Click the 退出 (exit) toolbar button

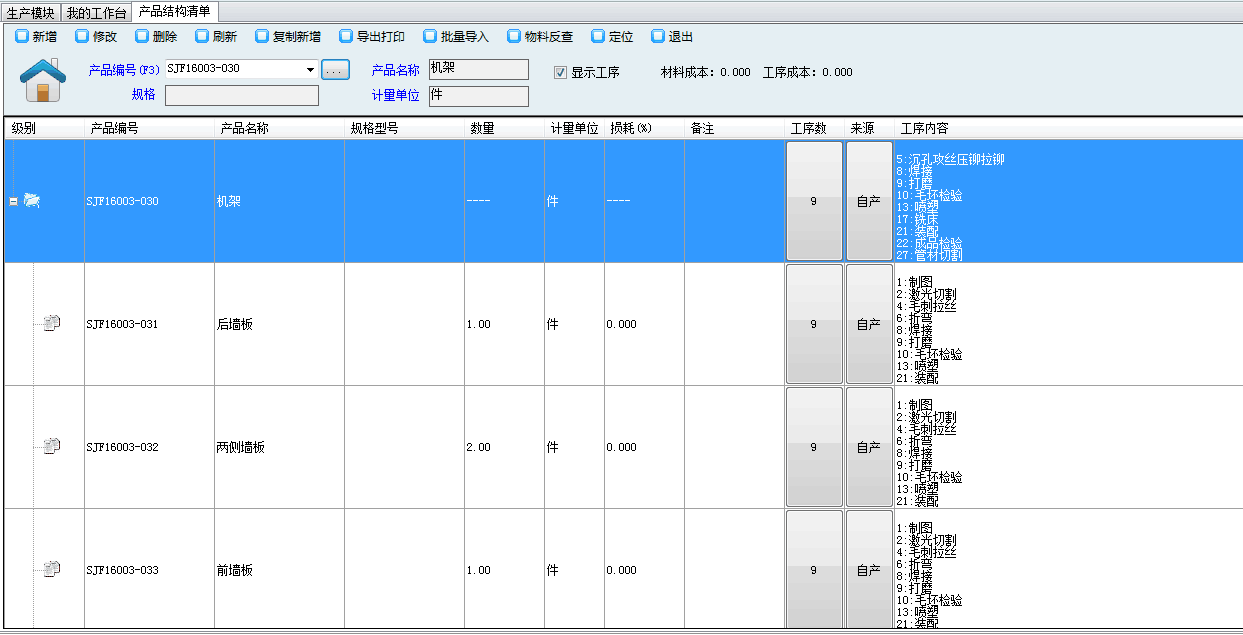(x=672, y=37)
